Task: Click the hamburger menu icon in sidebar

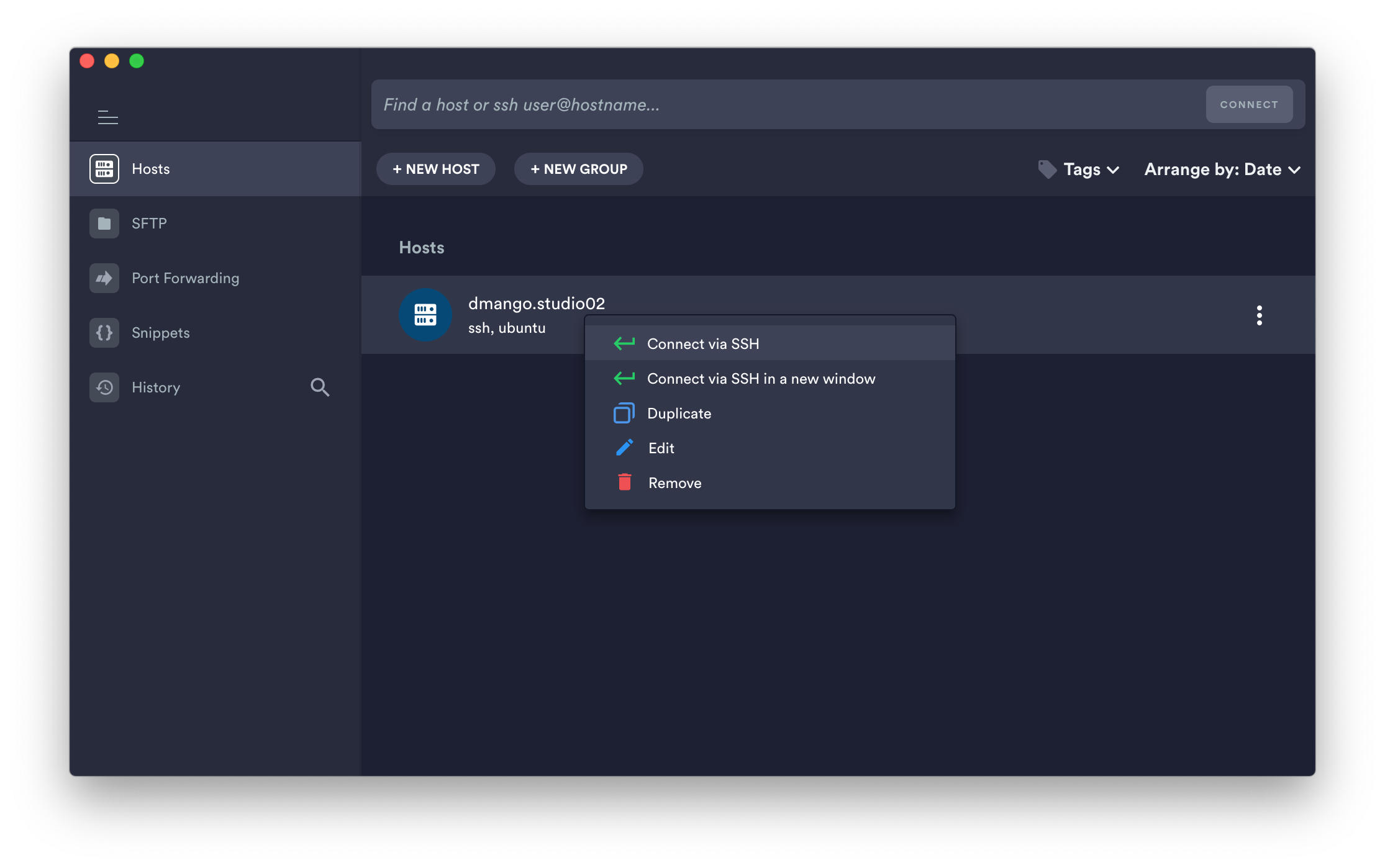Action: point(108,117)
